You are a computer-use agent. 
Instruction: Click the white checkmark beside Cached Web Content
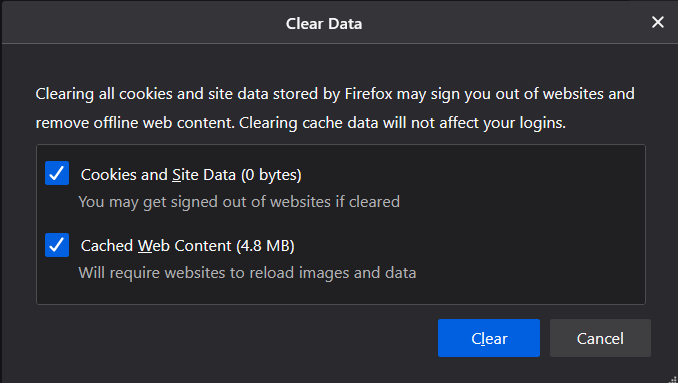57,245
